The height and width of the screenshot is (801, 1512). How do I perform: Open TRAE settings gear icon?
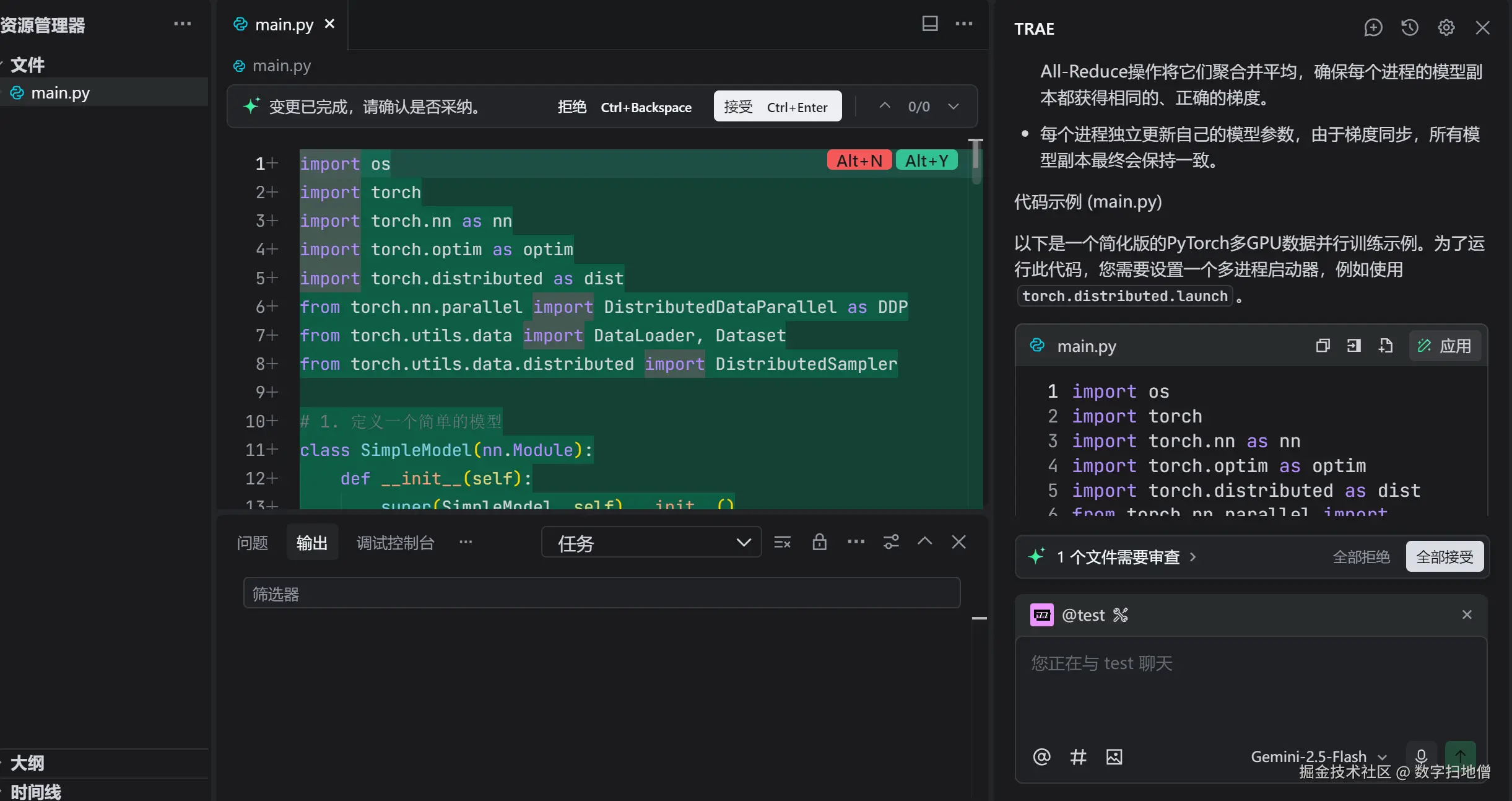[1446, 28]
